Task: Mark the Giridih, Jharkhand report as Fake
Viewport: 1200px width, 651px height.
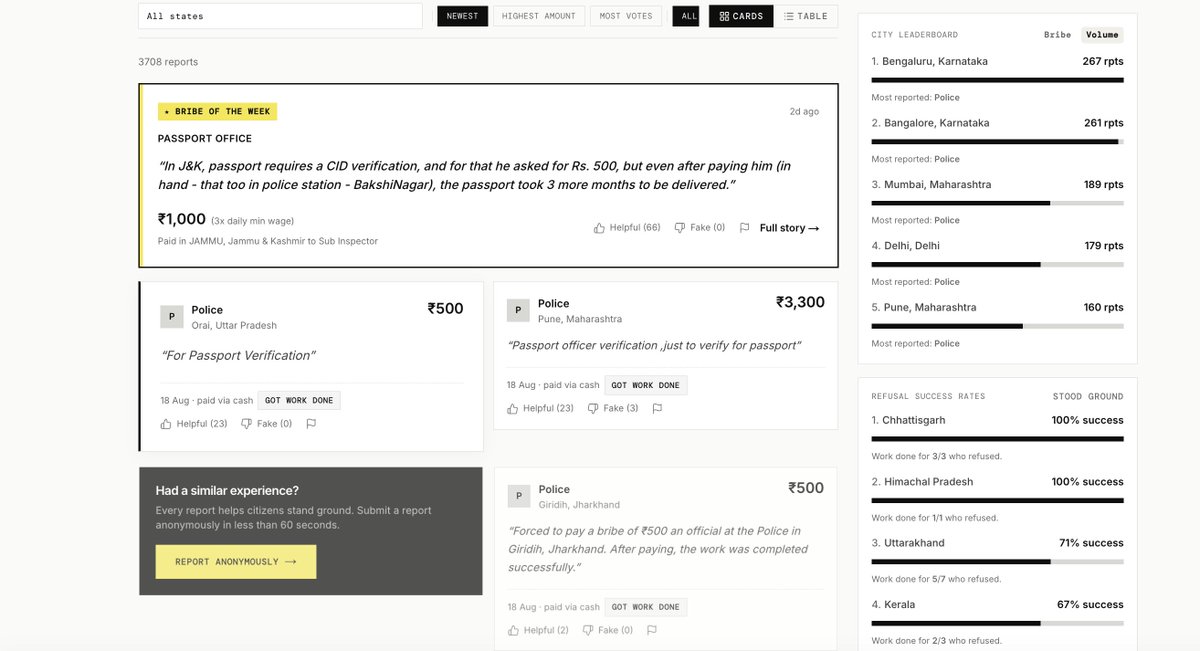Action: click(607, 630)
